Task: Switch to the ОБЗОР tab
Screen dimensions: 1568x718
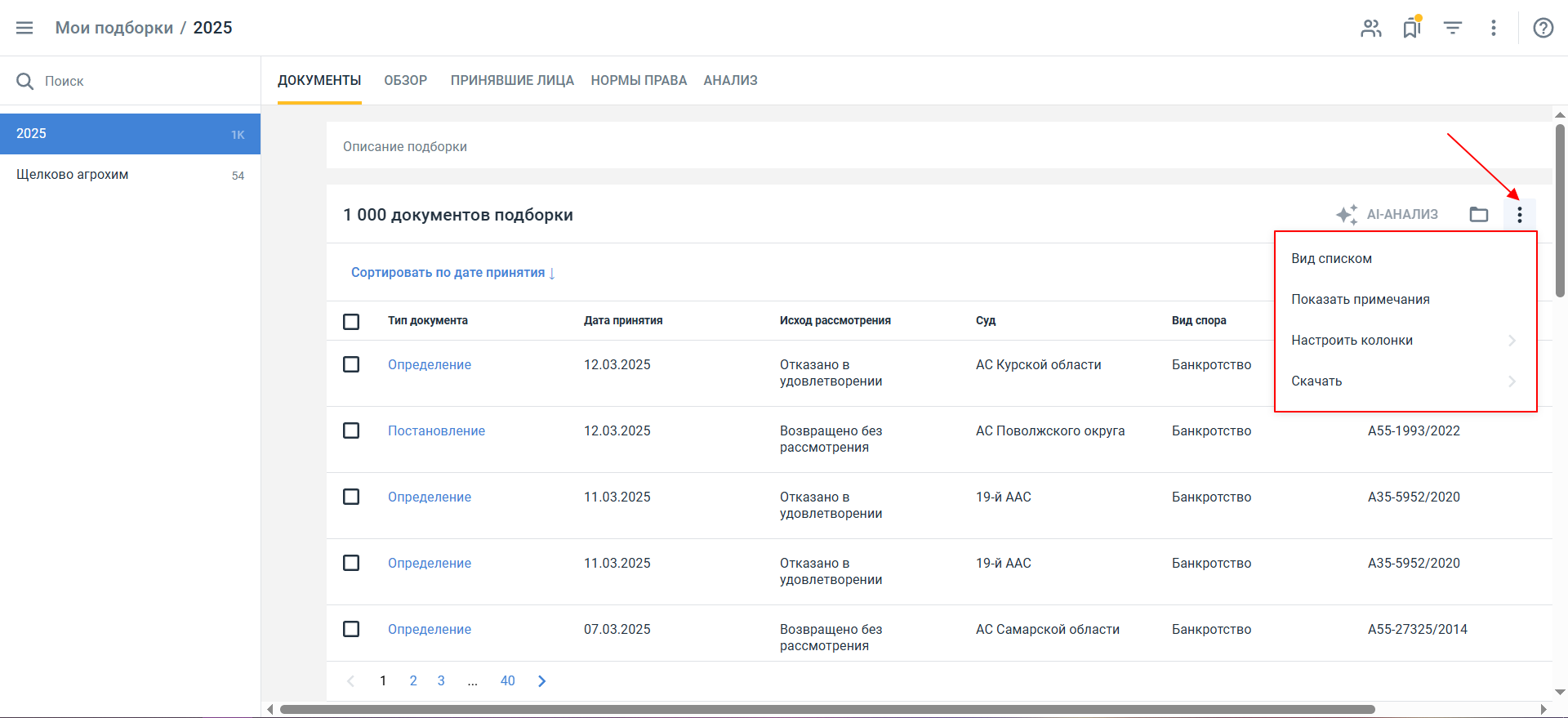Action: coord(405,80)
